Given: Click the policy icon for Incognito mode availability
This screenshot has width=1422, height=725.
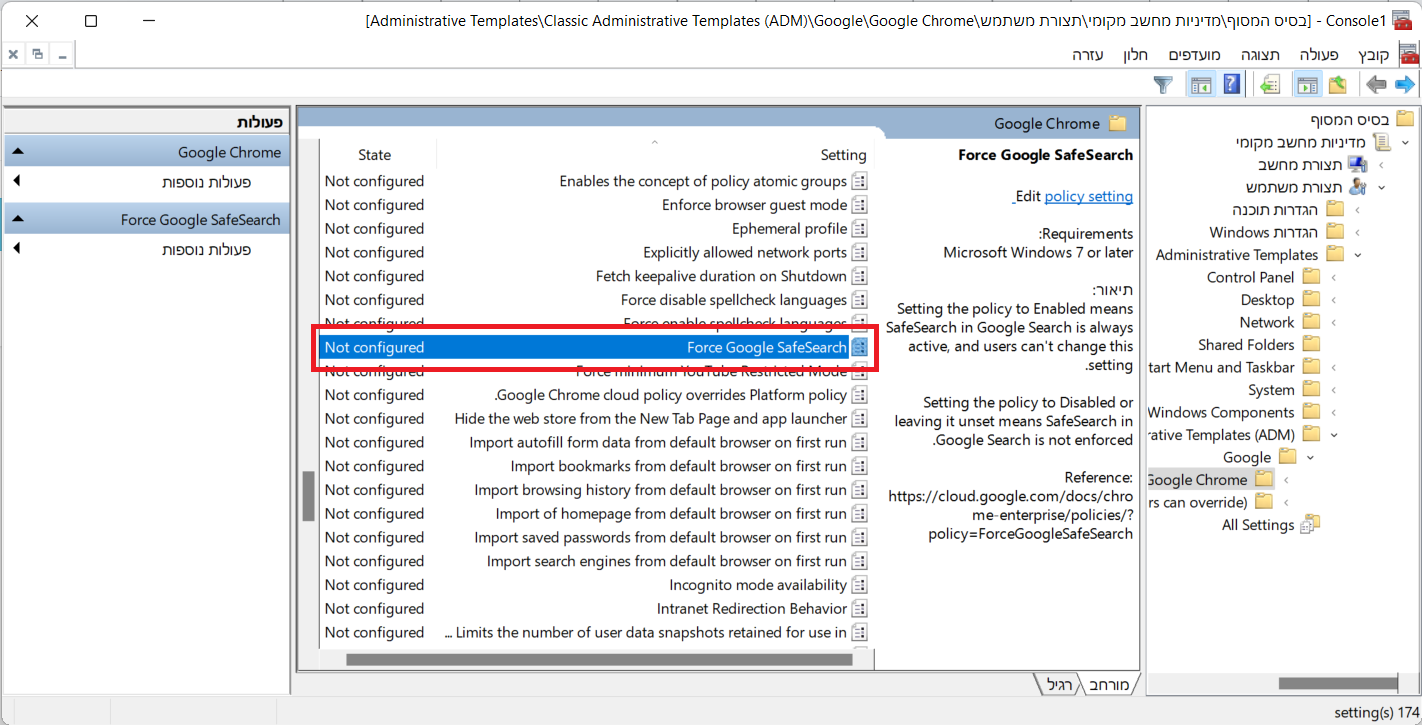Looking at the screenshot, I should 859,585.
